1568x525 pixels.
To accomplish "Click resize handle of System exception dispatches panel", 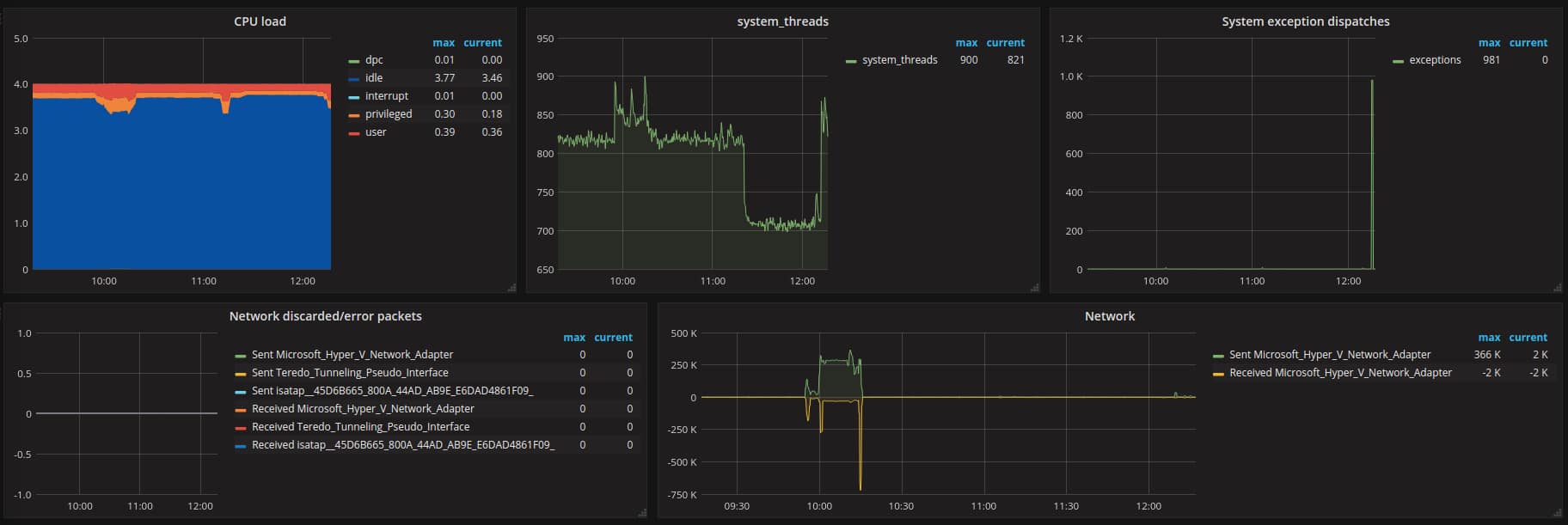I will 1557,288.
